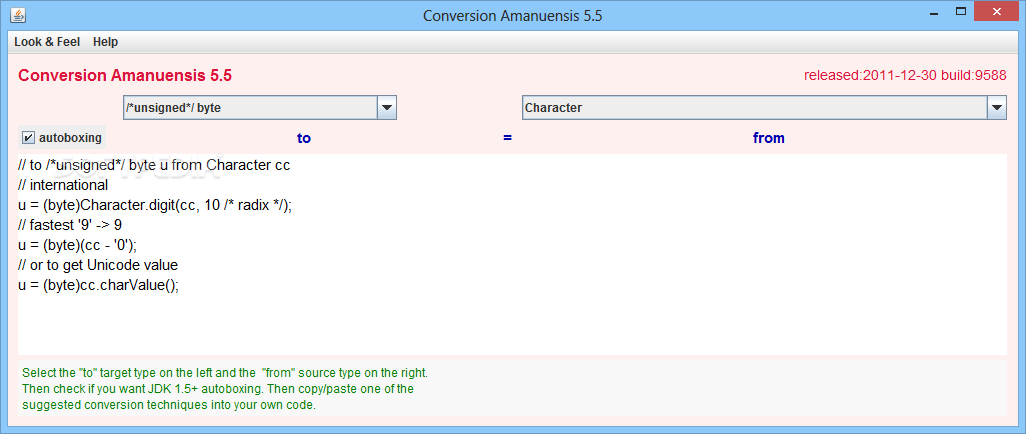1026x434 pixels.
Task: Click the red Conversion Amanuensis 5.5 heading
Action: tap(125, 75)
